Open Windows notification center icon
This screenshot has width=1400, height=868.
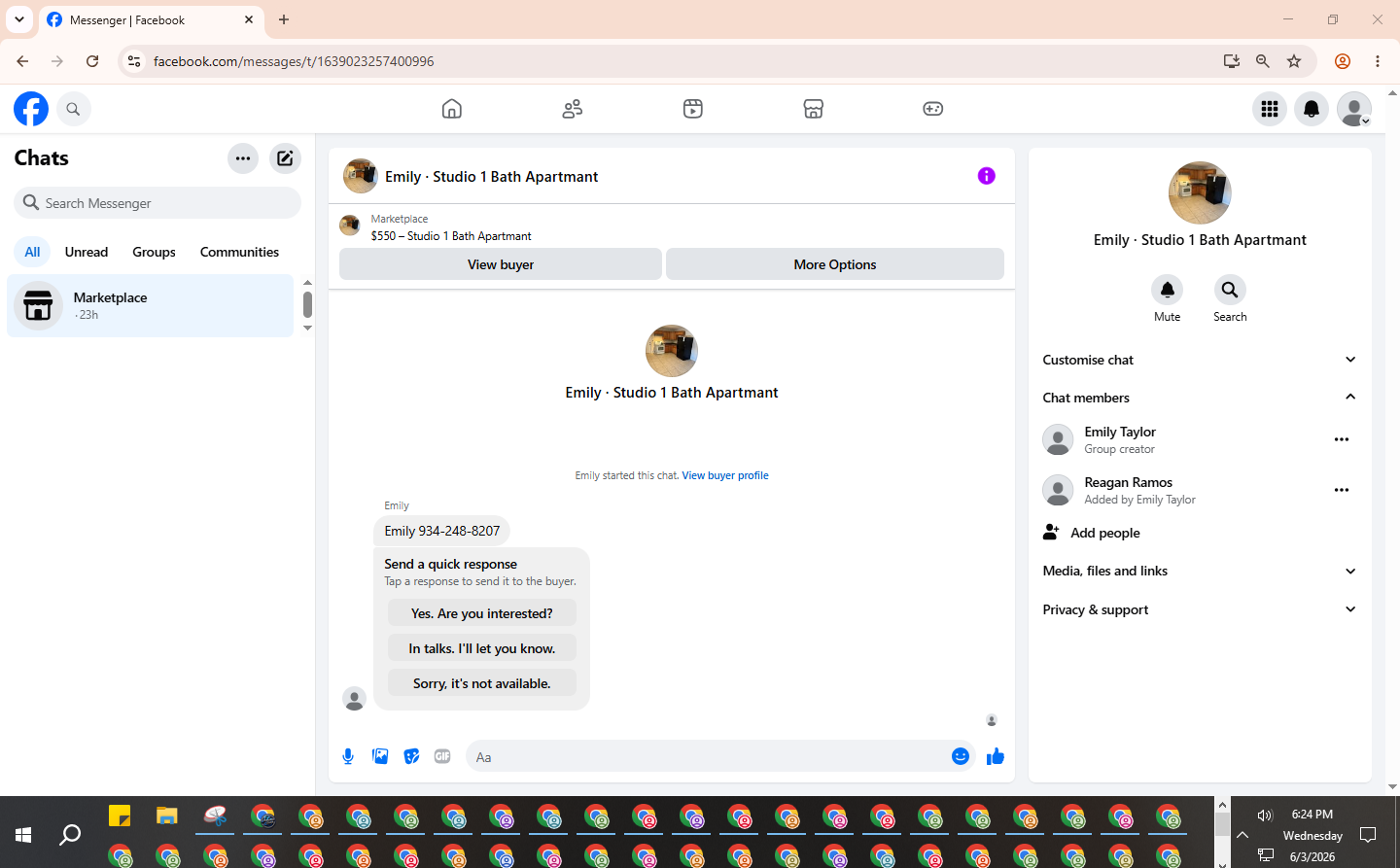pyautogui.click(x=1368, y=834)
